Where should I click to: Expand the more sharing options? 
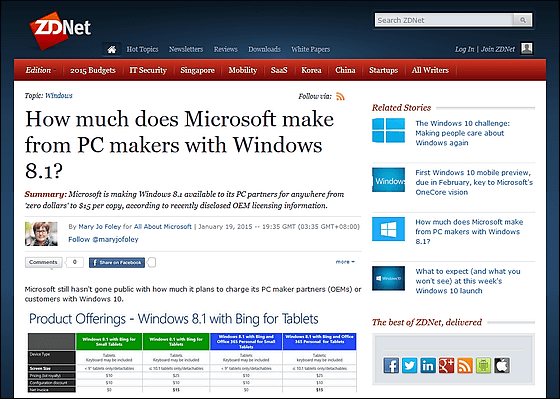(x=345, y=262)
